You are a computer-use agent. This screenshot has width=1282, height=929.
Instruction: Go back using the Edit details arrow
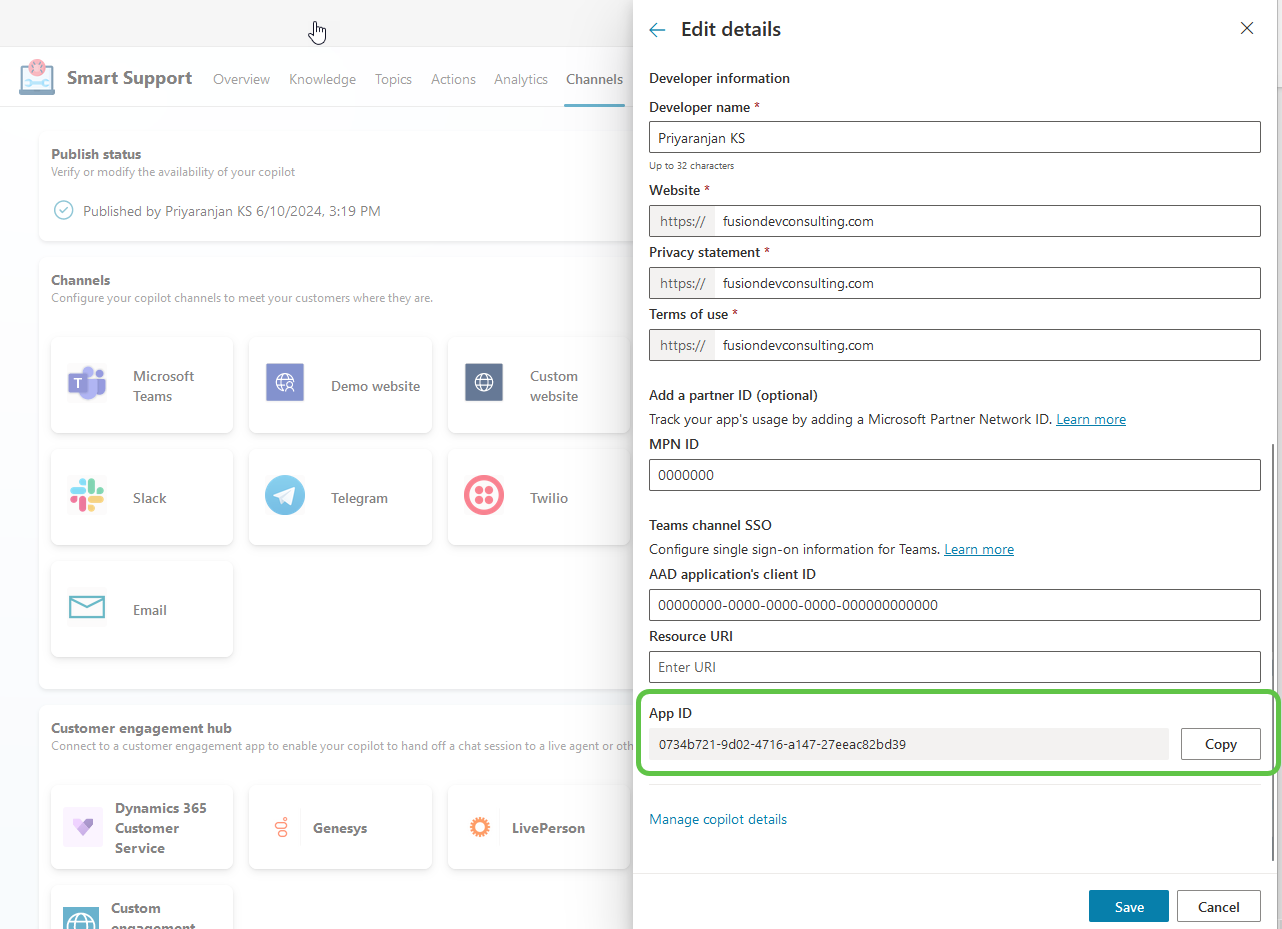click(657, 30)
